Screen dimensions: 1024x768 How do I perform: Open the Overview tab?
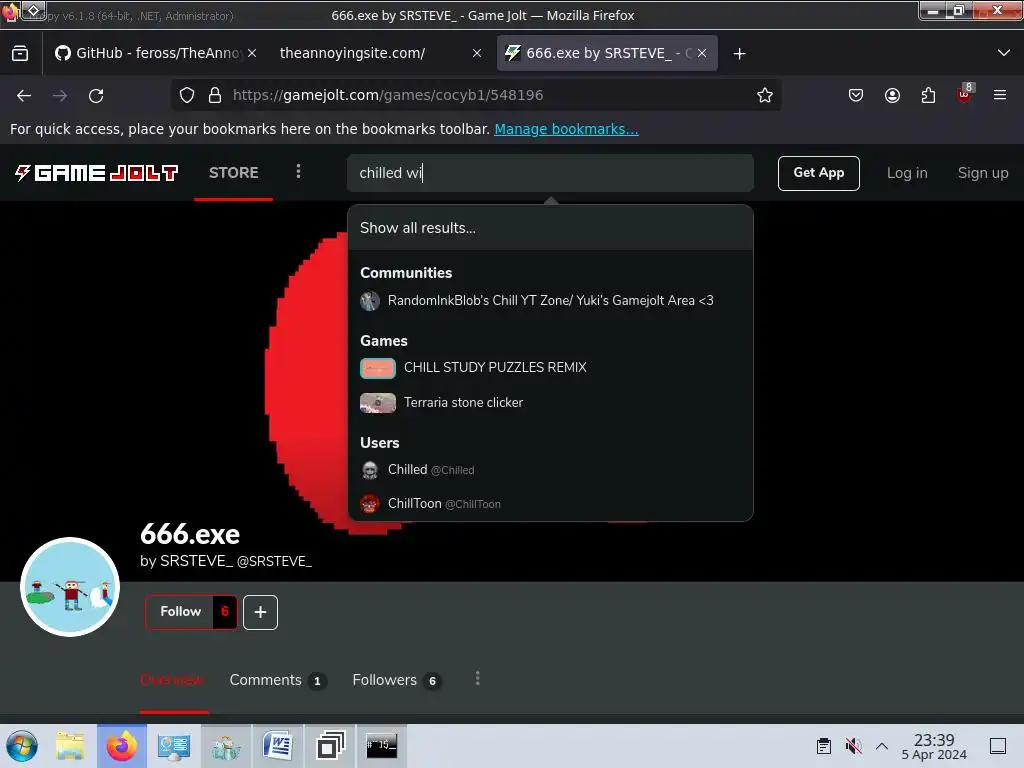pyautogui.click(x=172, y=680)
